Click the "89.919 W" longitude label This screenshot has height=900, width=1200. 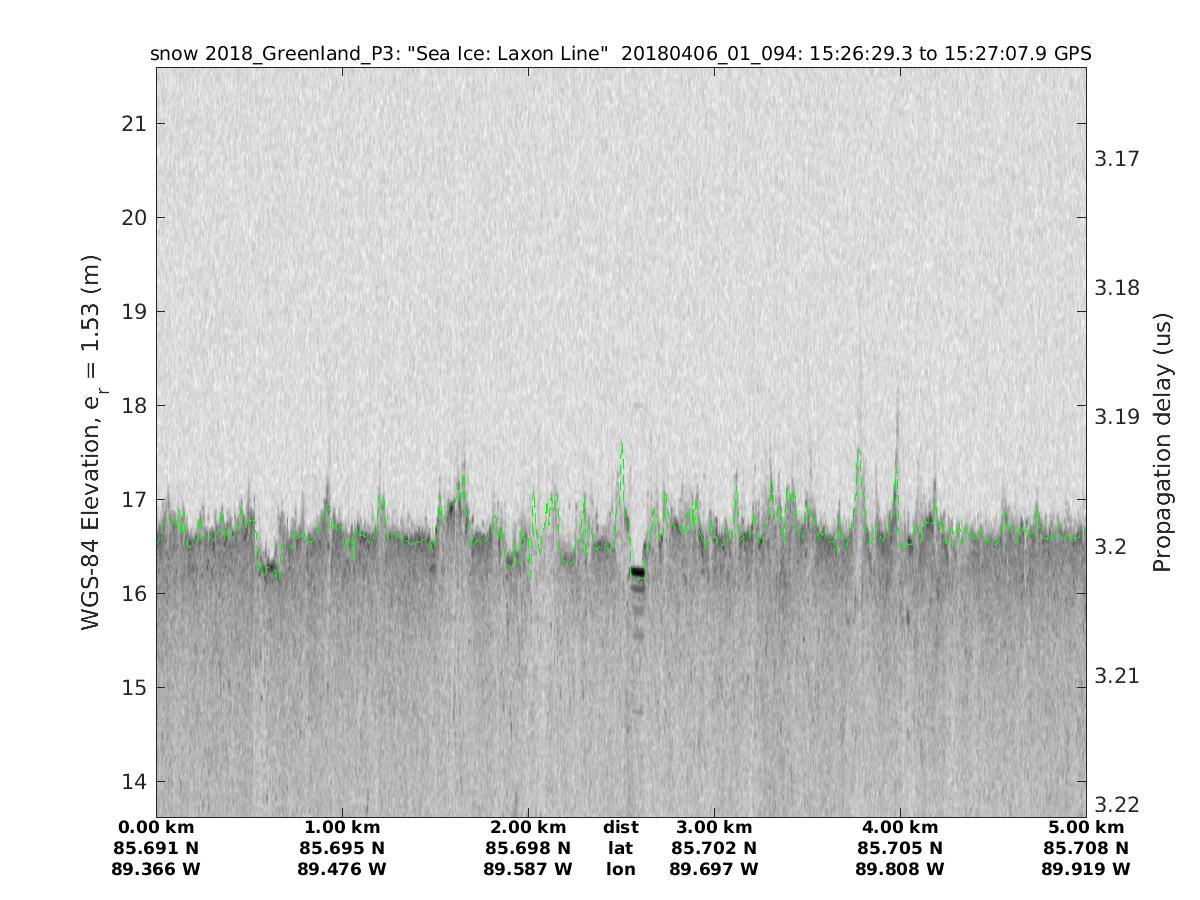pos(1086,870)
